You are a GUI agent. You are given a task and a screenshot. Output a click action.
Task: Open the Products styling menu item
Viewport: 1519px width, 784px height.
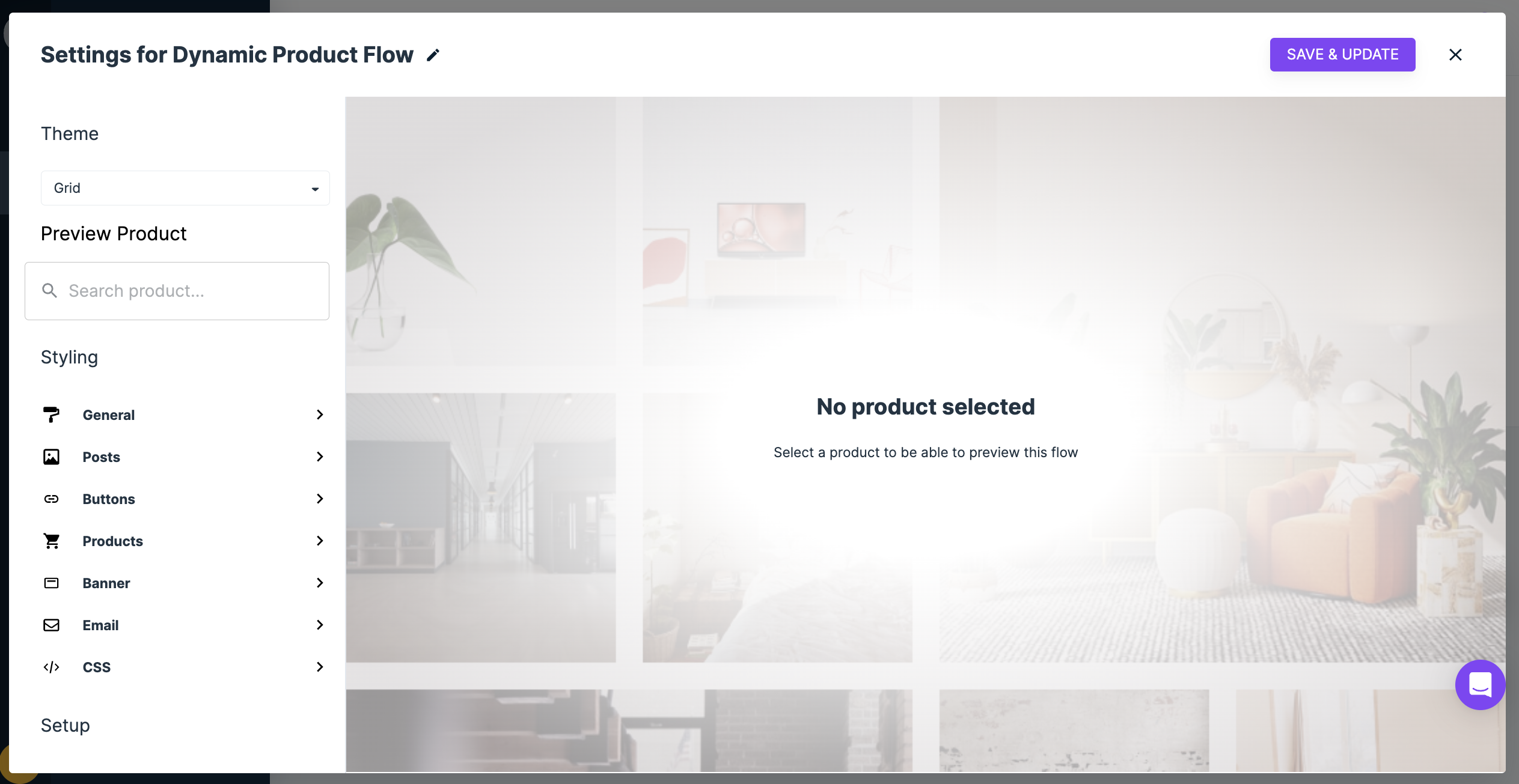[x=183, y=541]
